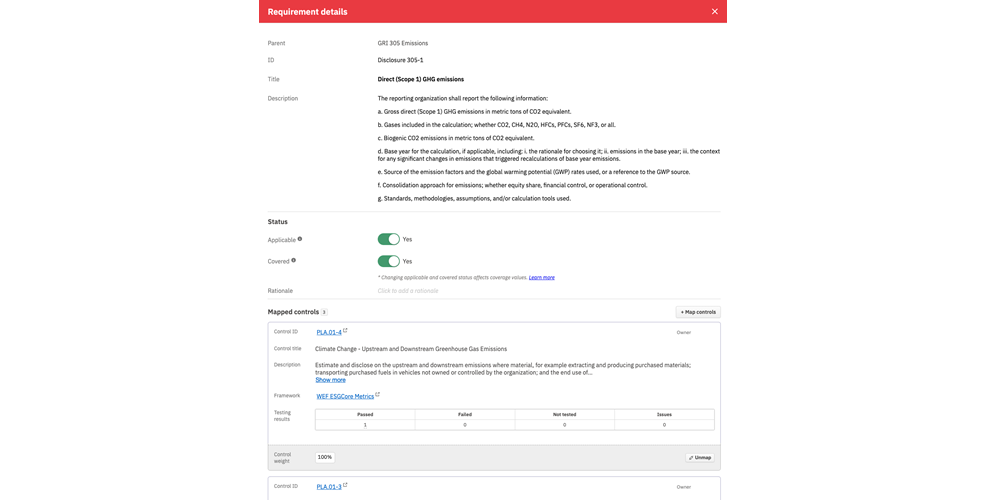The width and height of the screenshot is (987, 500).
Task: Click external link icon beside WEF ESGCore Metrics
Action: 377,394
